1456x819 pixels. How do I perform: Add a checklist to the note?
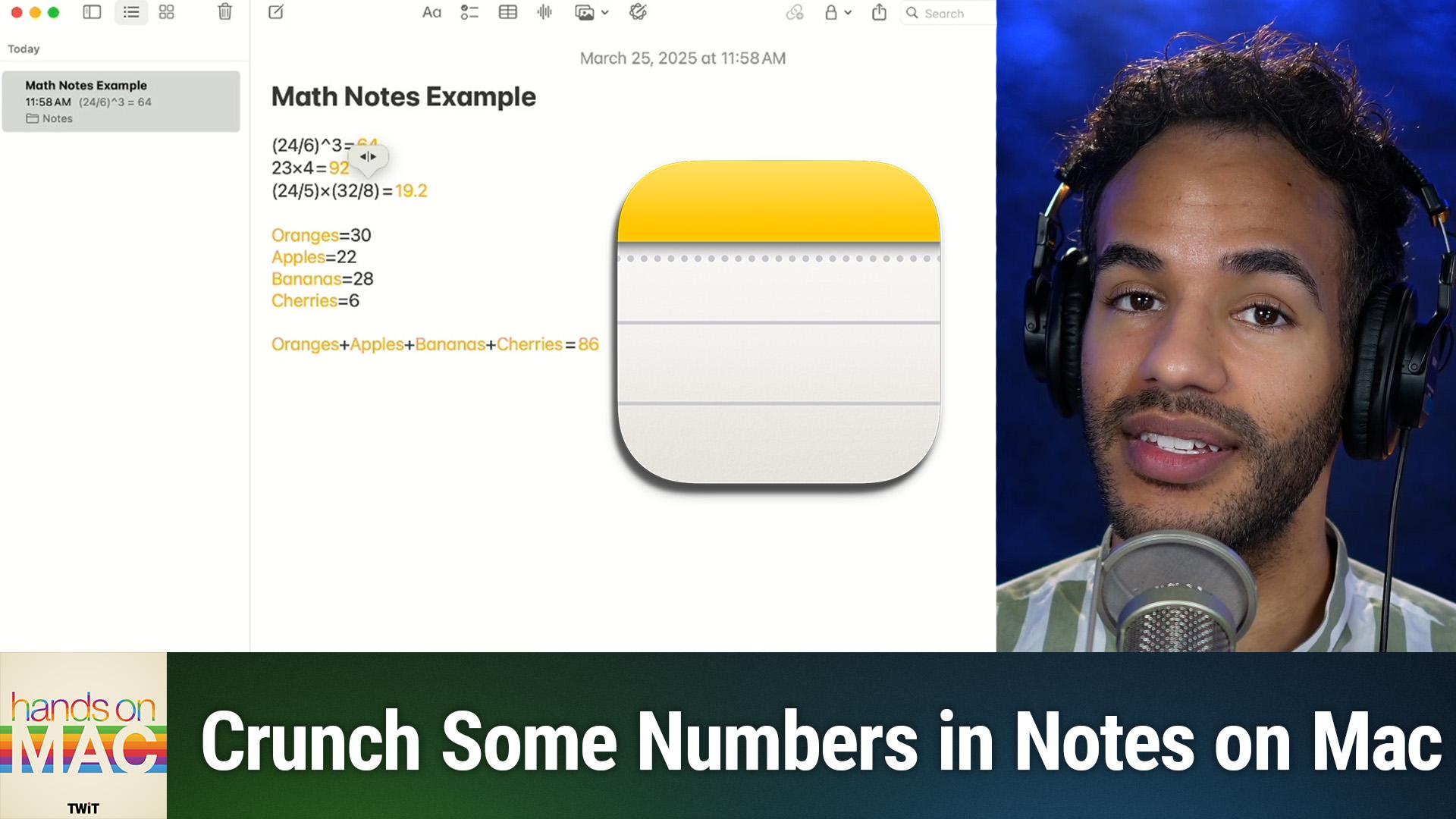[469, 12]
